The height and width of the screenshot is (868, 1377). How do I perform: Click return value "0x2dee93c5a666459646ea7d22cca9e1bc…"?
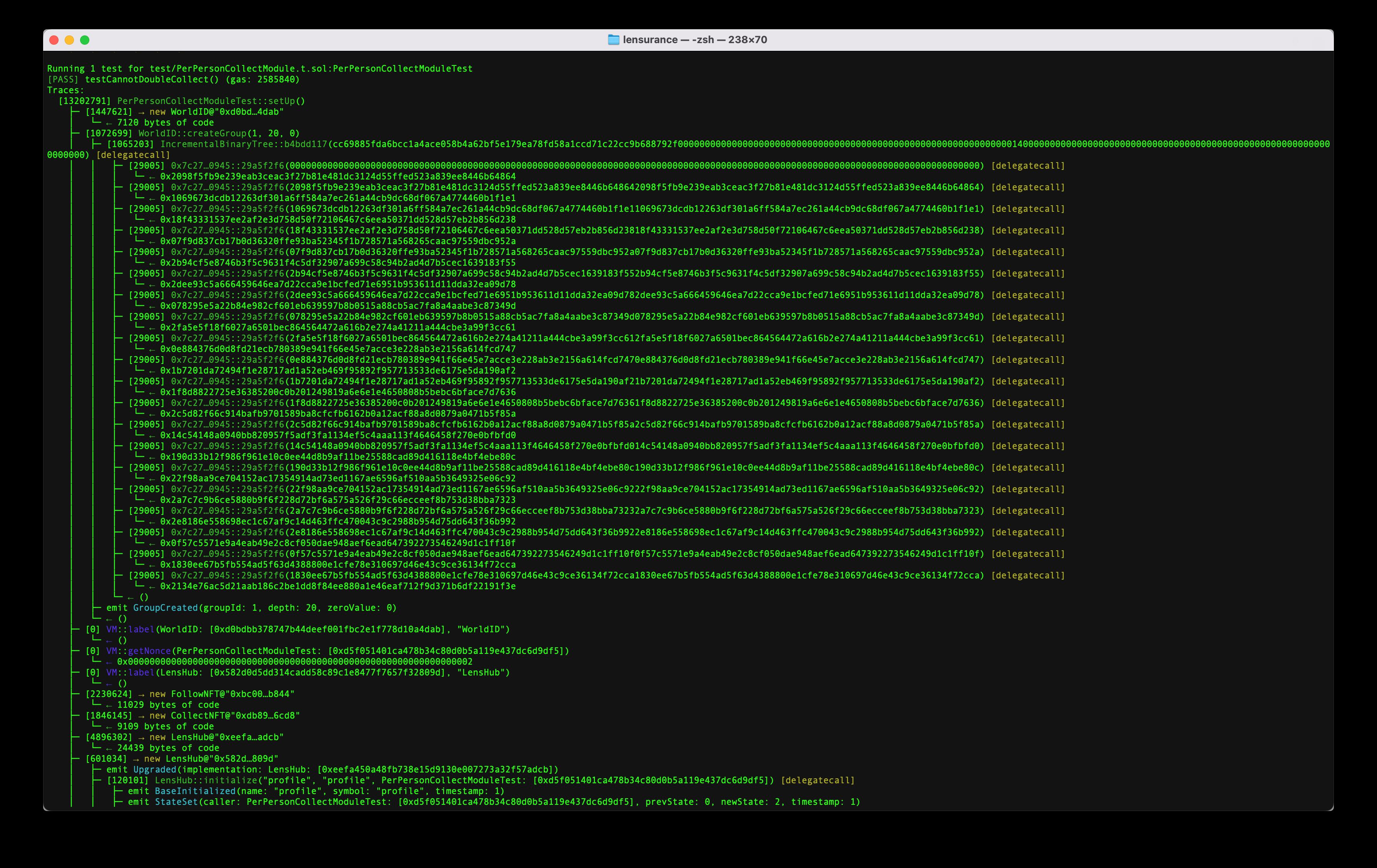[338, 284]
